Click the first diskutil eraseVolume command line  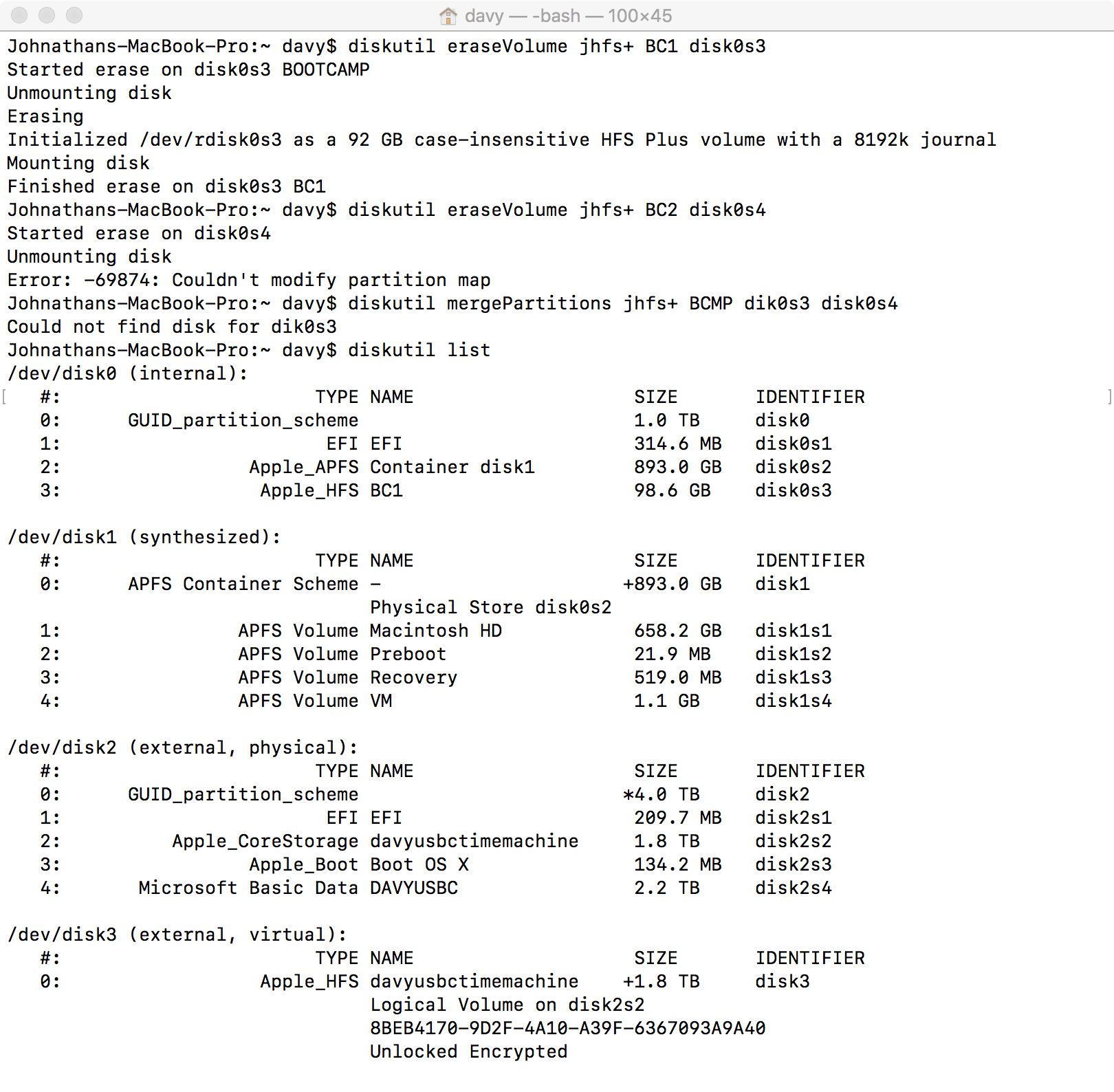point(386,46)
